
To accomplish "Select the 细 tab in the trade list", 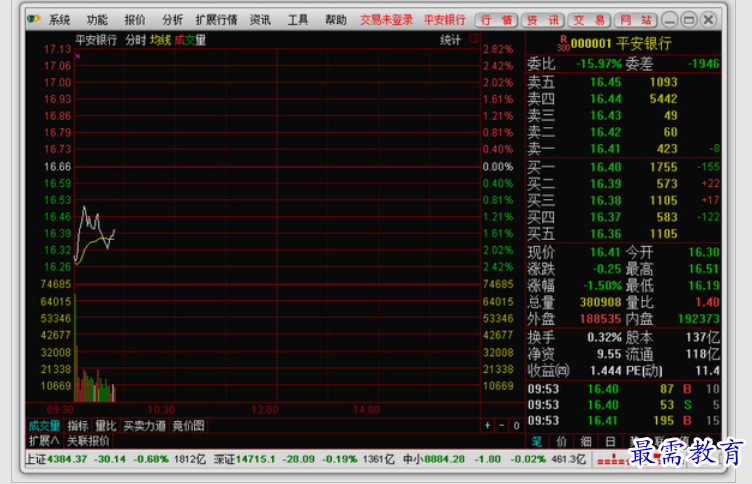I will [586, 441].
